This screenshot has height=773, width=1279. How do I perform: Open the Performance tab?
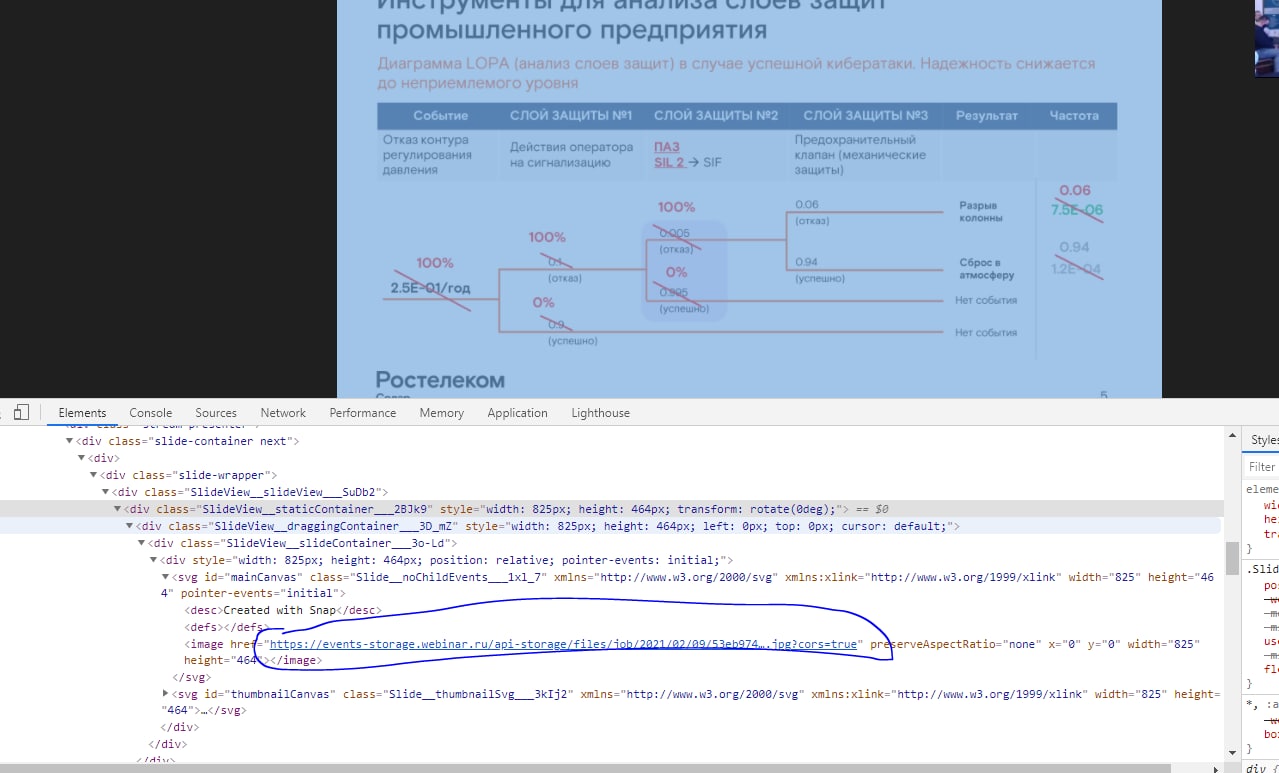coord(363,413)
